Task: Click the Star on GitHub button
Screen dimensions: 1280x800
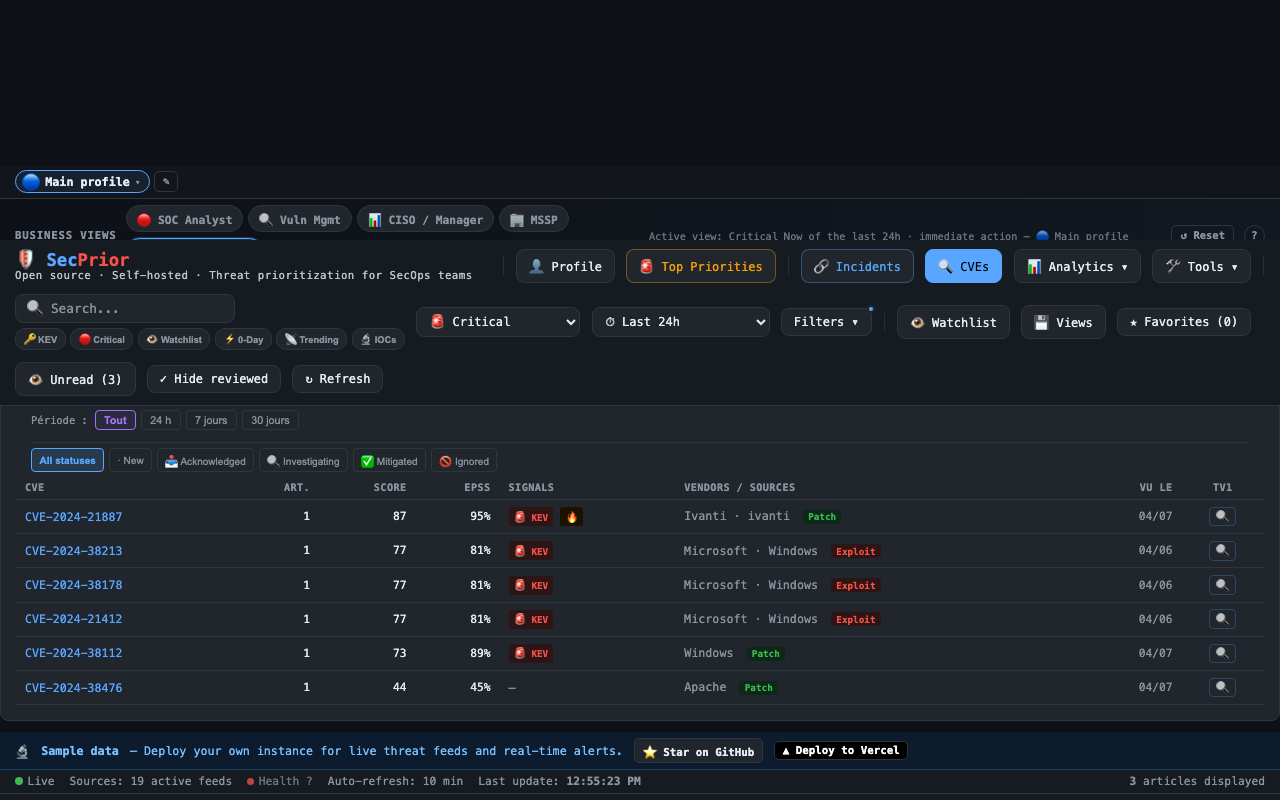Action: coord(698,750)
